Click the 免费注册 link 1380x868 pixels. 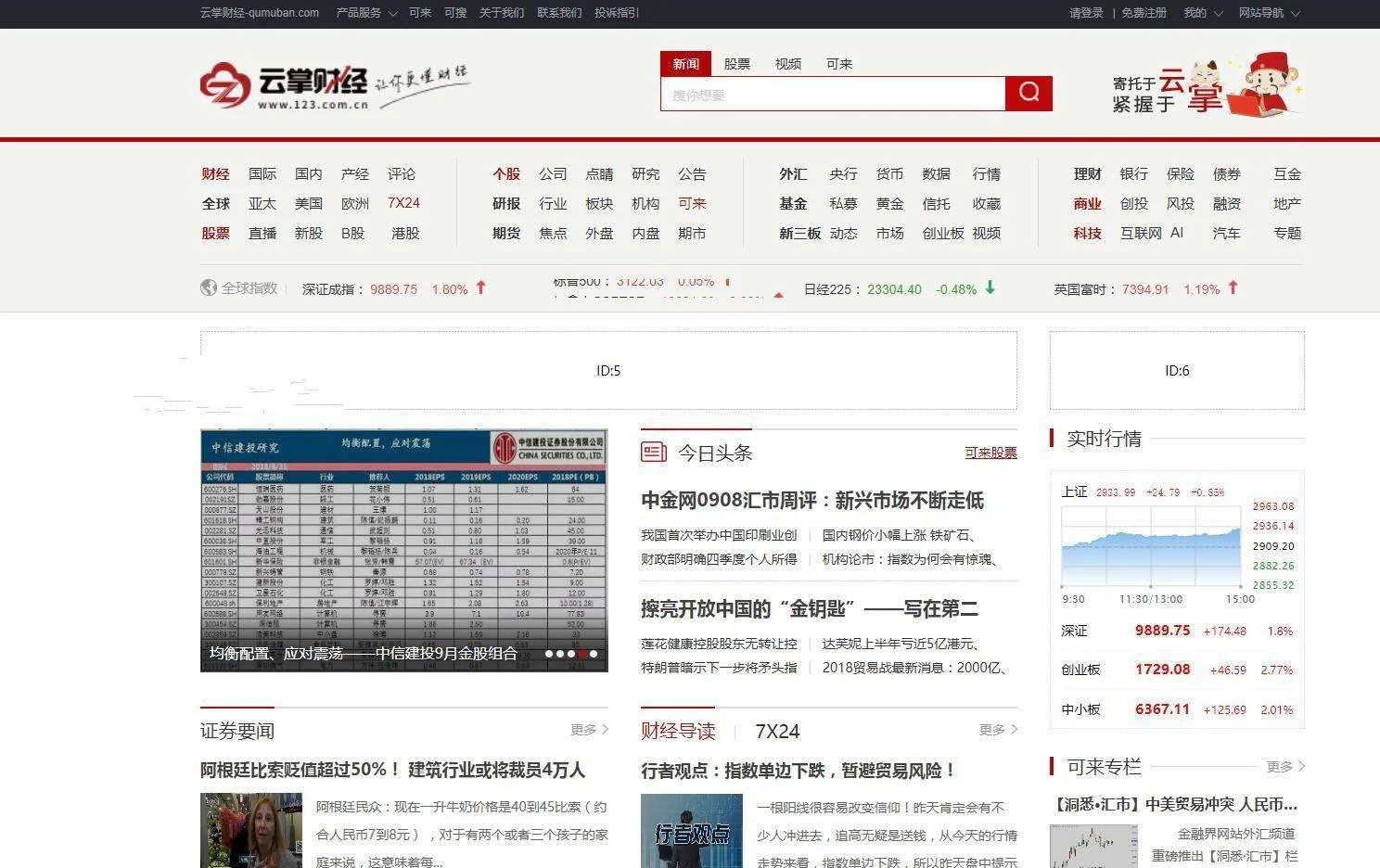coord(1144,13)
